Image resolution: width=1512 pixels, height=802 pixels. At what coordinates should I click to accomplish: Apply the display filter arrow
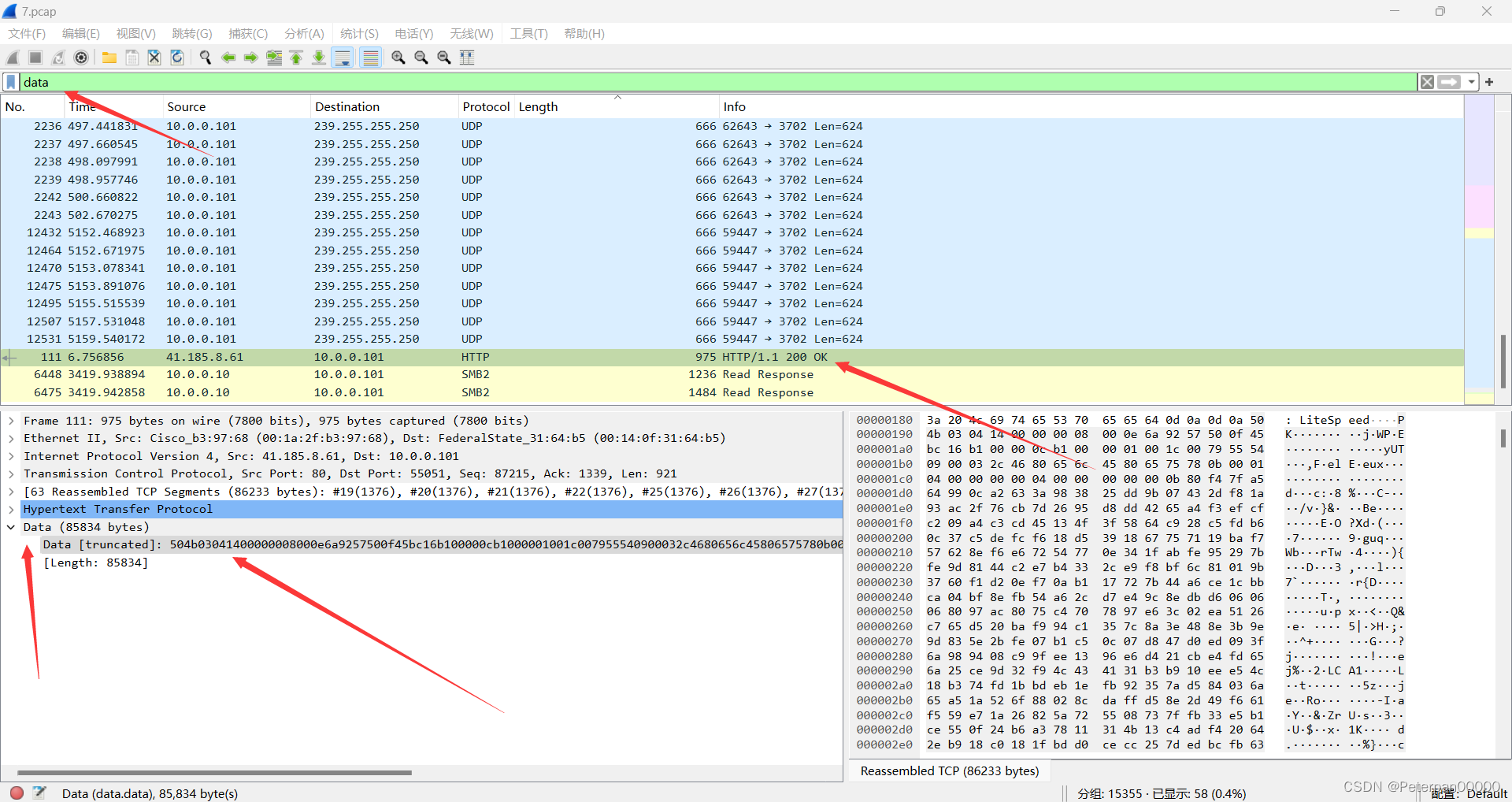tap(1449, 82)
